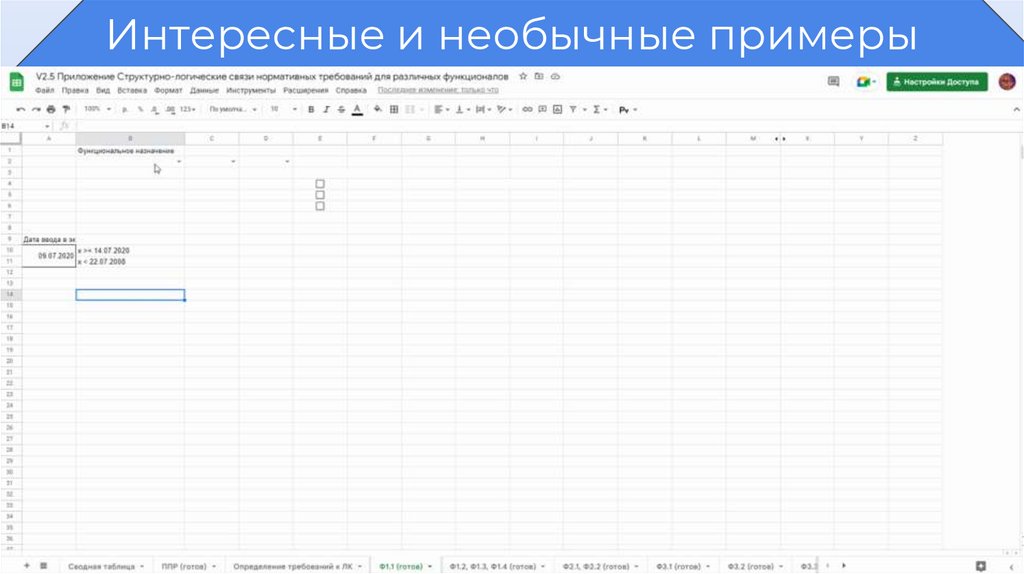Open the text rotation dropdown

tap(504, 110)
